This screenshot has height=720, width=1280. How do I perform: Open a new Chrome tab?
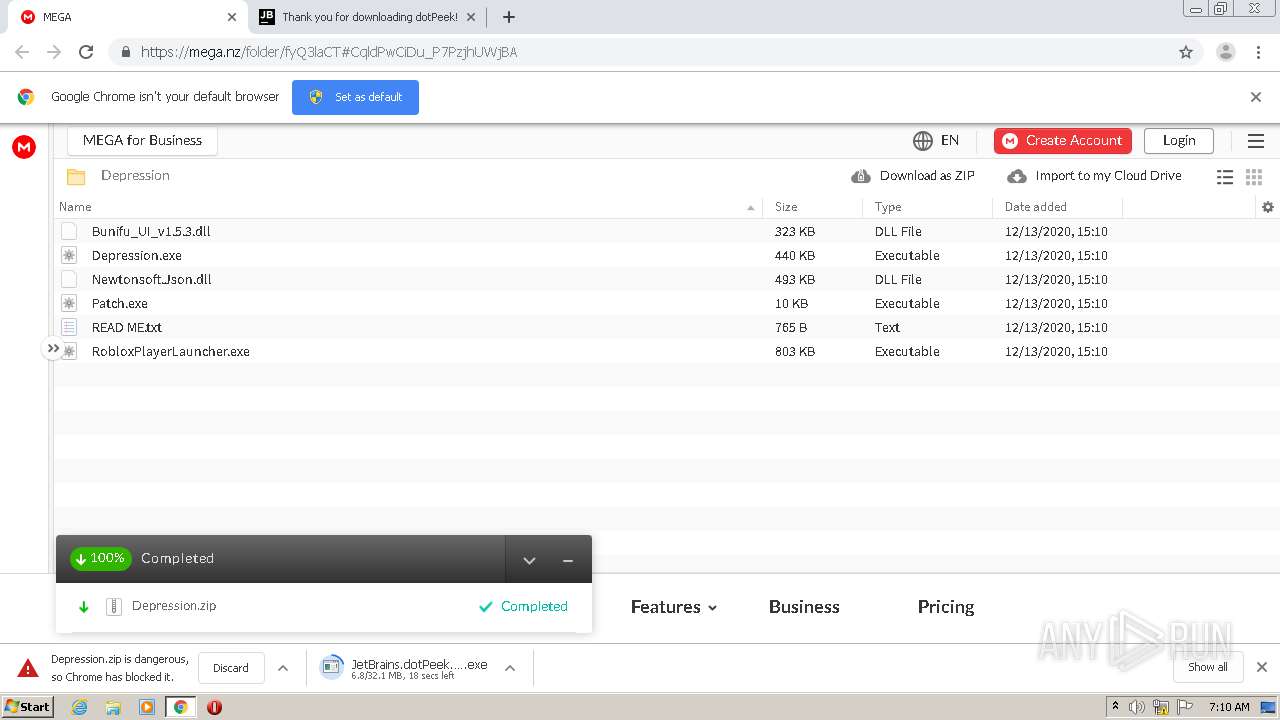tap(509, 17)
